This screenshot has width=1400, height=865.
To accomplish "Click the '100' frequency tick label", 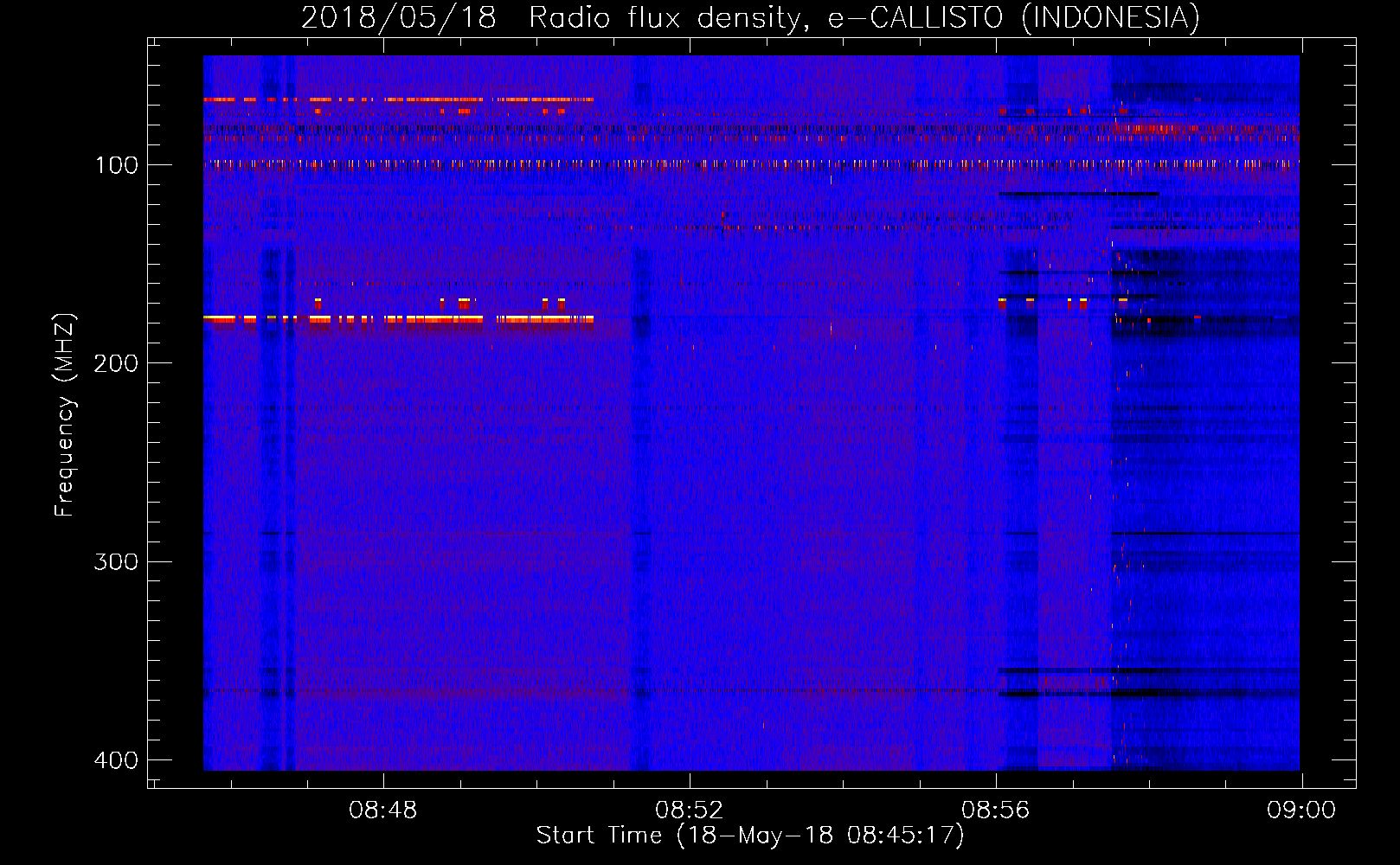I will point(116,165).
